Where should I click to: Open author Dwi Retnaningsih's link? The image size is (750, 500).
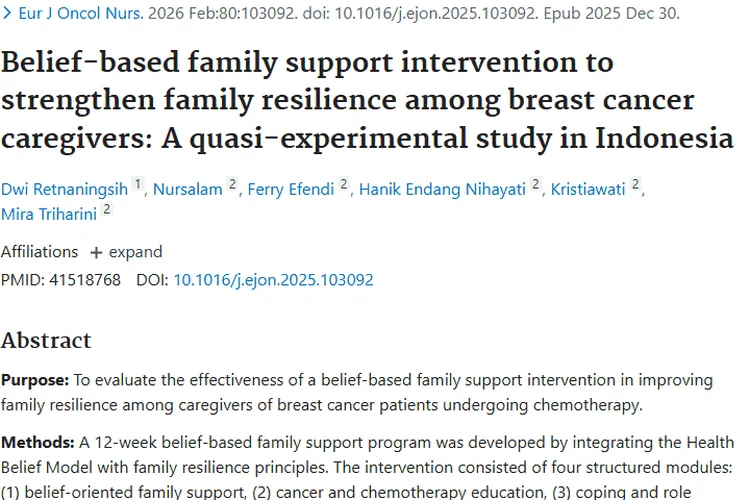click(x=64, y=189)
